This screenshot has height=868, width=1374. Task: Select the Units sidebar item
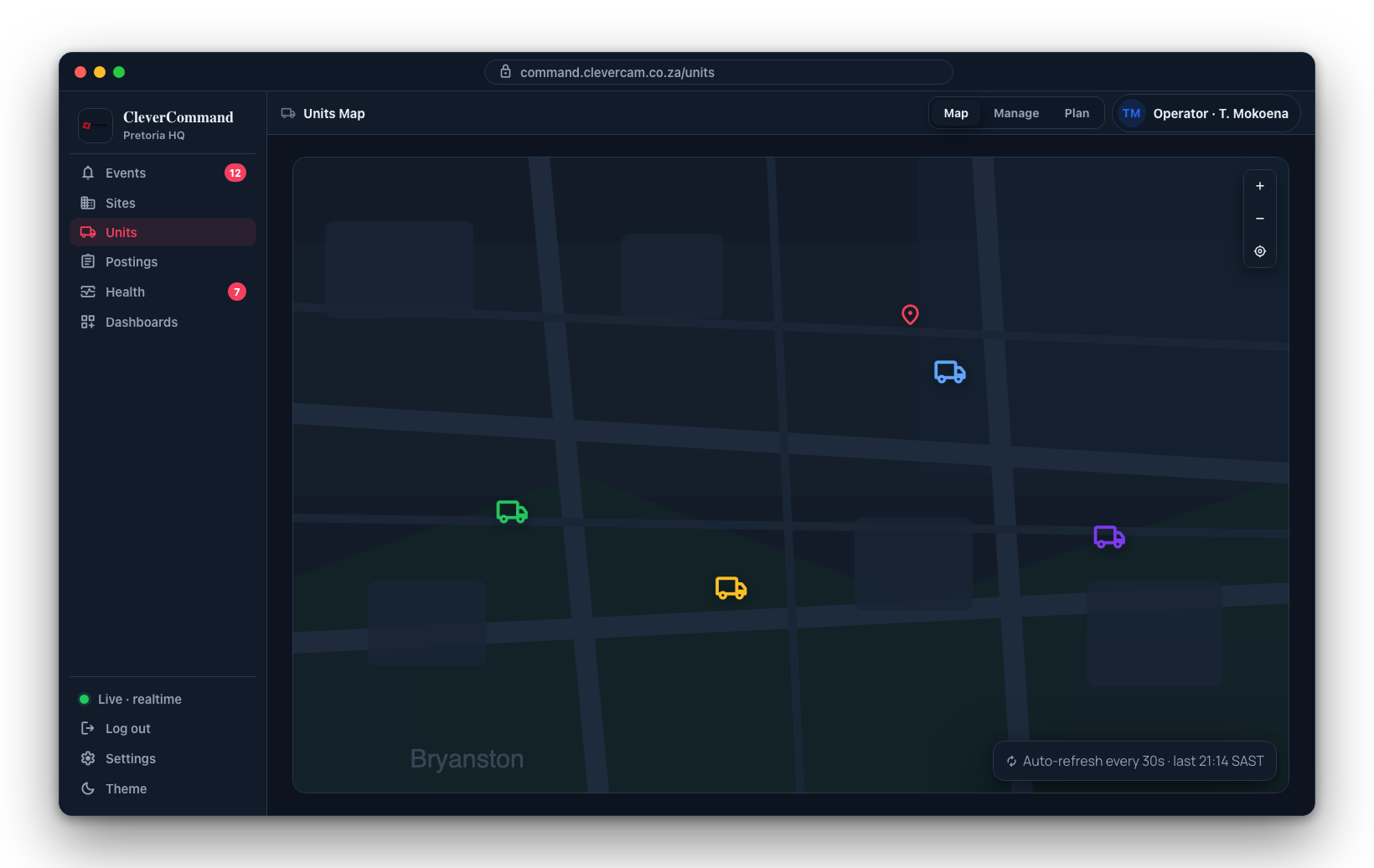(163, 232)
